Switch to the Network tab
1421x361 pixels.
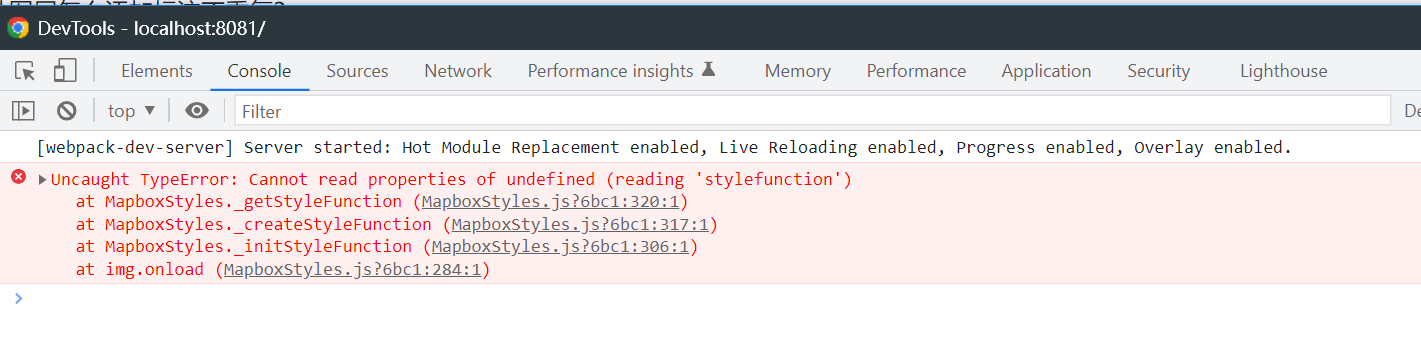(458, 71)
